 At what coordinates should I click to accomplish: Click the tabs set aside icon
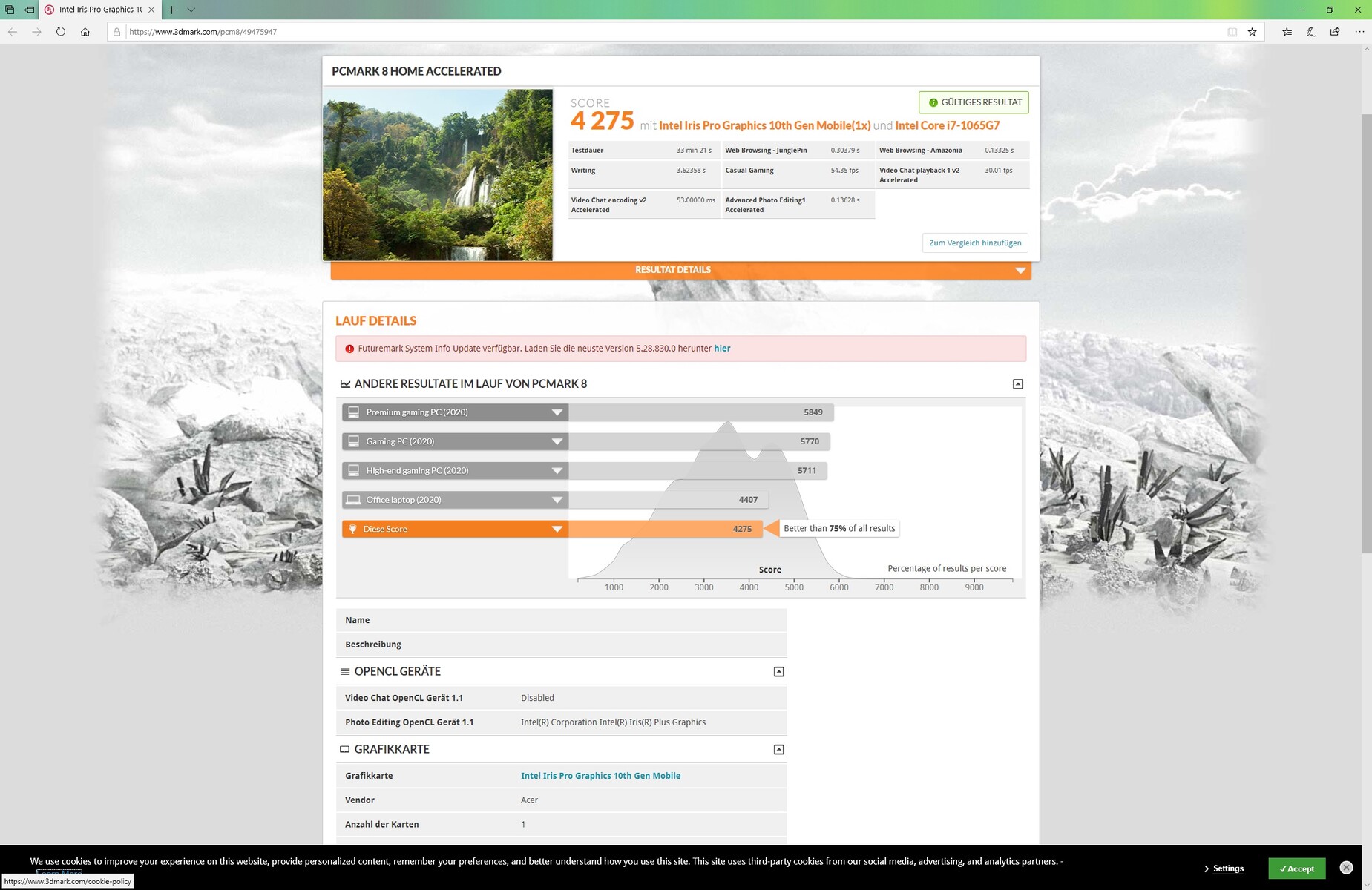coord(10,10)
